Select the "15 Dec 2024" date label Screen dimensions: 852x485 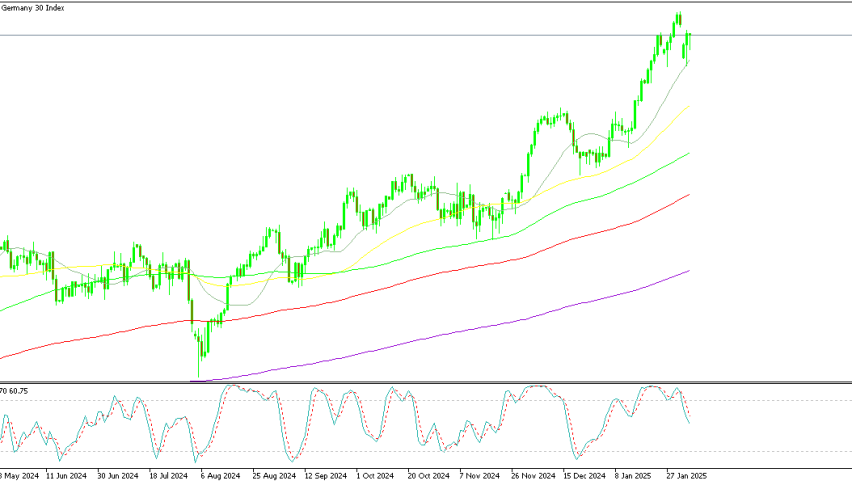[584, 476]
